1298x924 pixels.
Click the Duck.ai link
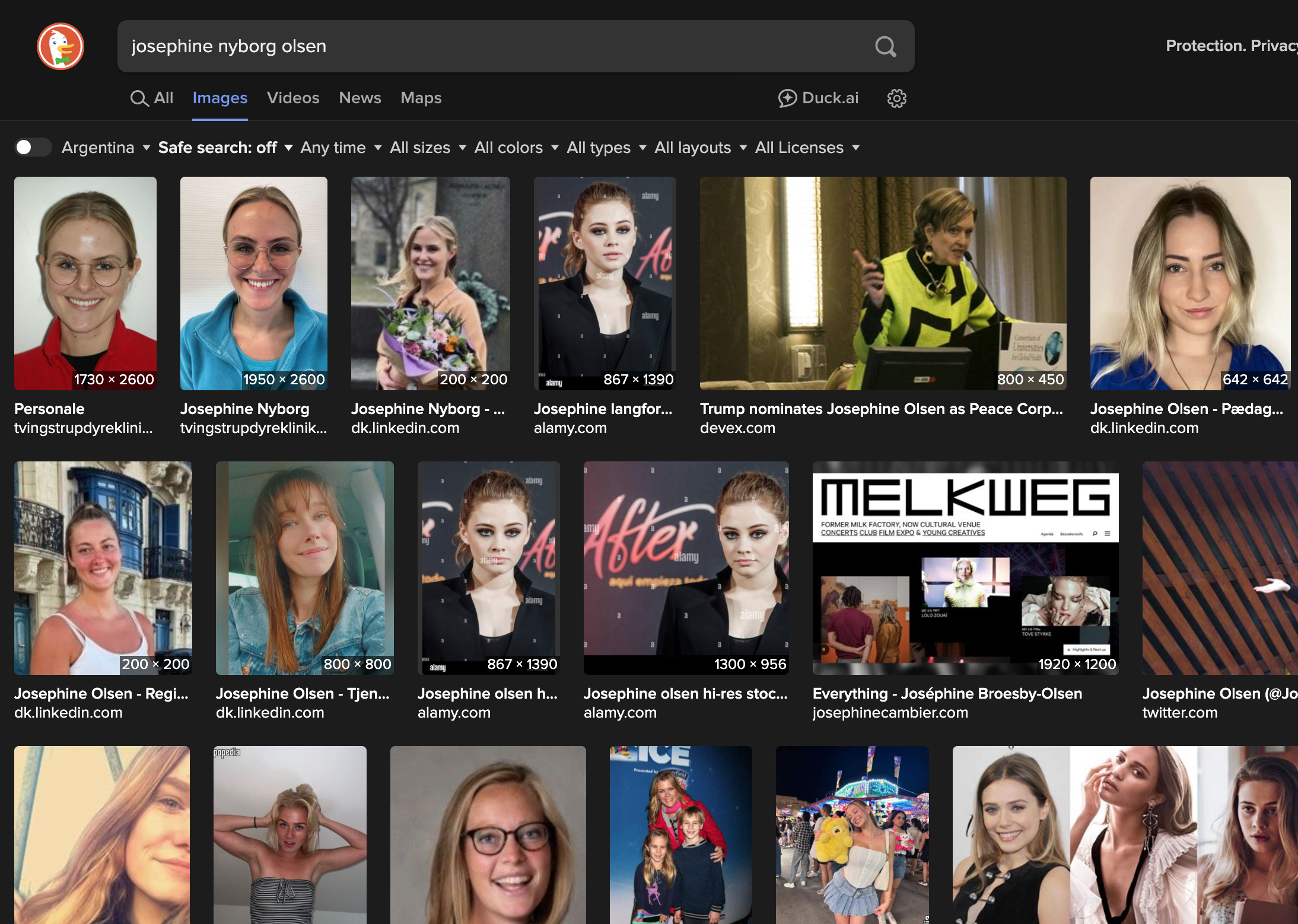tap(819, 98)
